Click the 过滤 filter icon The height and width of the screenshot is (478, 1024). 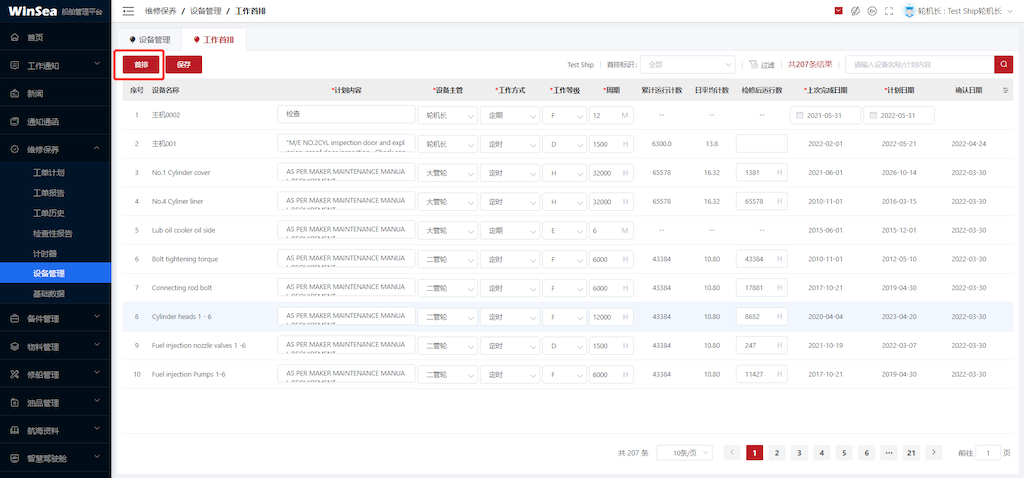coord(753,65)
